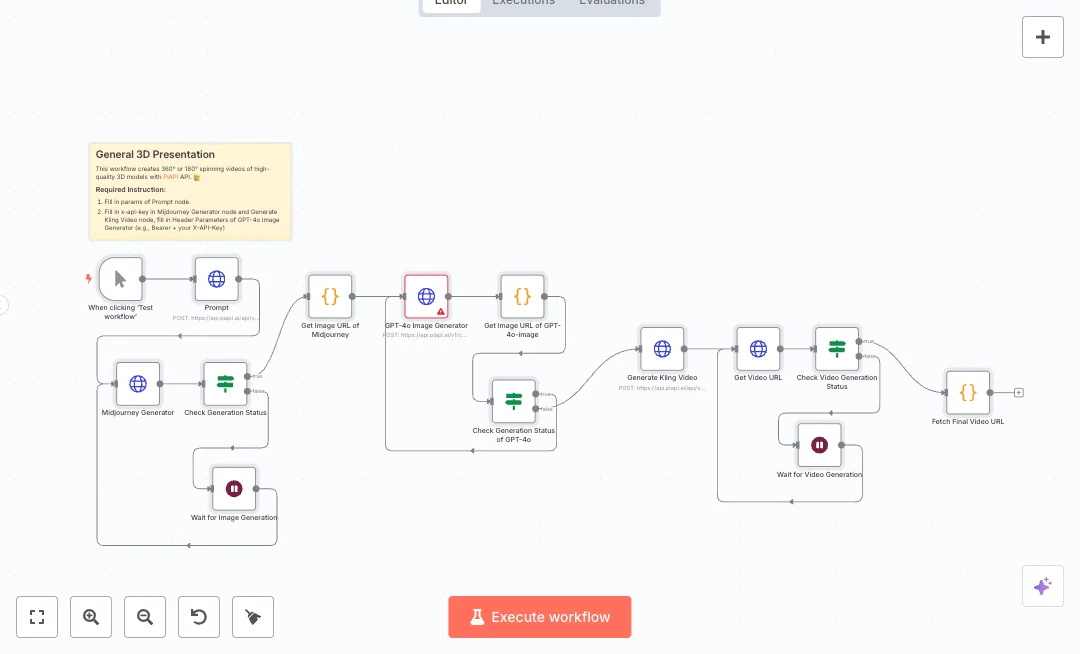The height and width of the screenshot is (654, 1080).
Task: Open the GPT-4o Image Generator node
Action: pyautogui.click(x=425, y=296)
